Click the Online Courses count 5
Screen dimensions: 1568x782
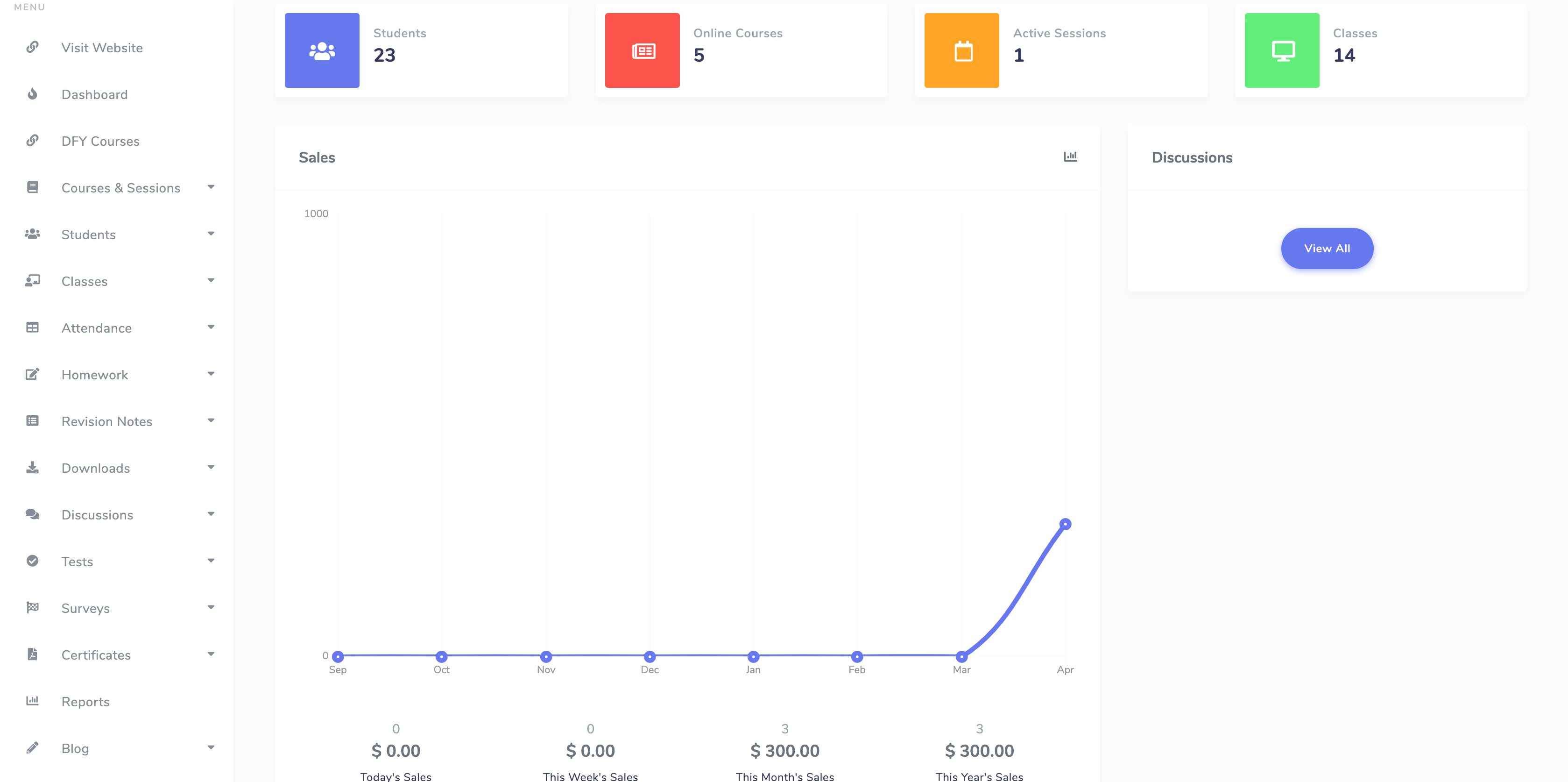pos(699,56)
